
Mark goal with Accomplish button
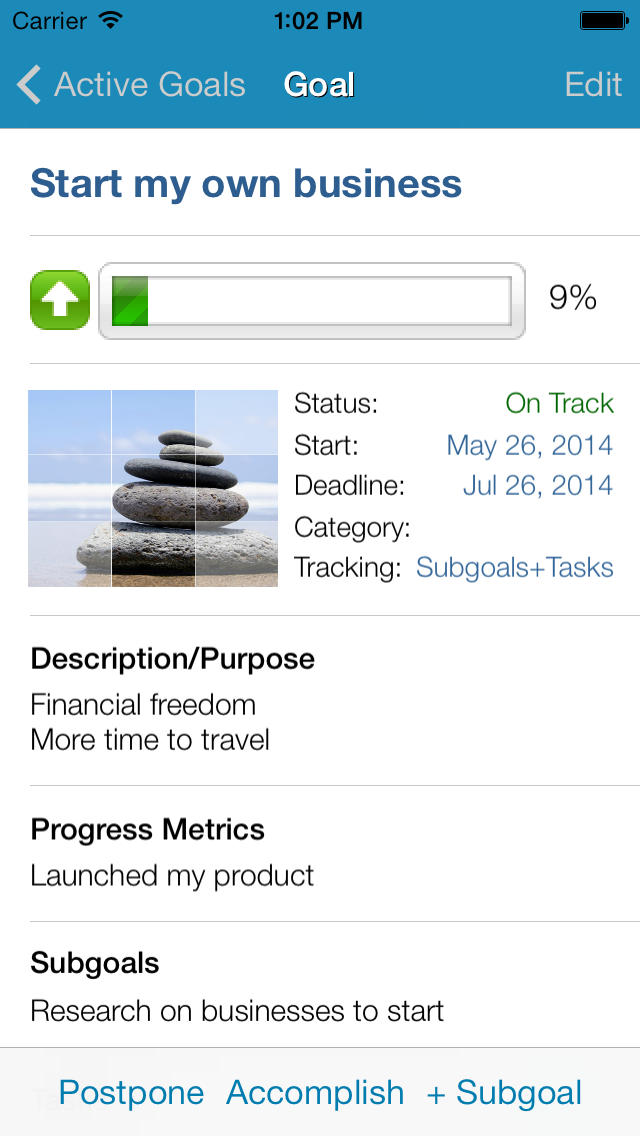[315, 1093]
